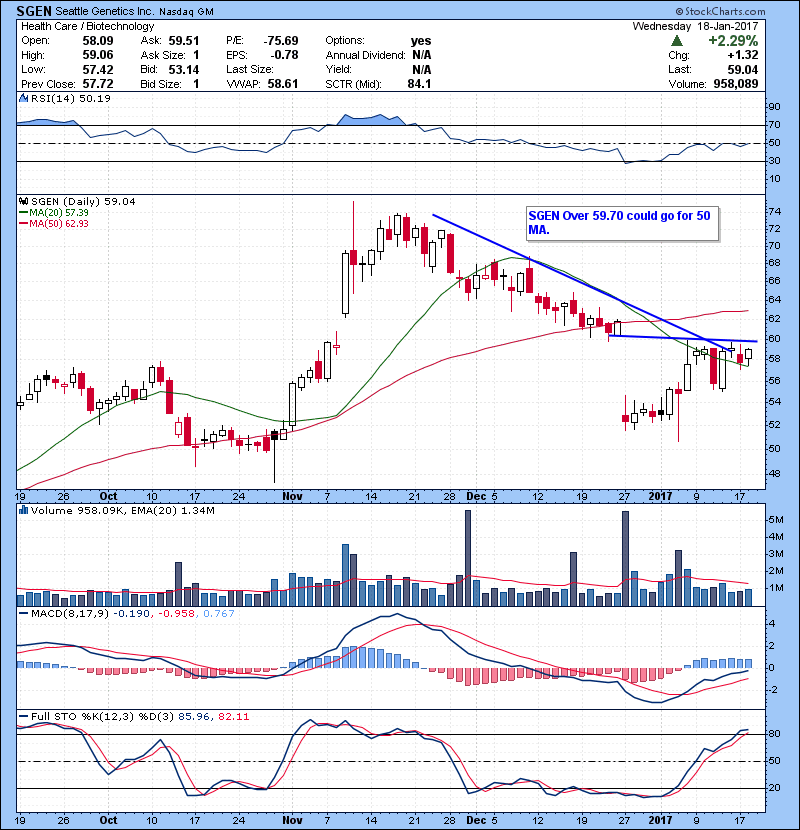This screenshot has width=800, height=830.
Task: Click the candlestick icon beside SGEN (Daily)
Action: point(23,202)
